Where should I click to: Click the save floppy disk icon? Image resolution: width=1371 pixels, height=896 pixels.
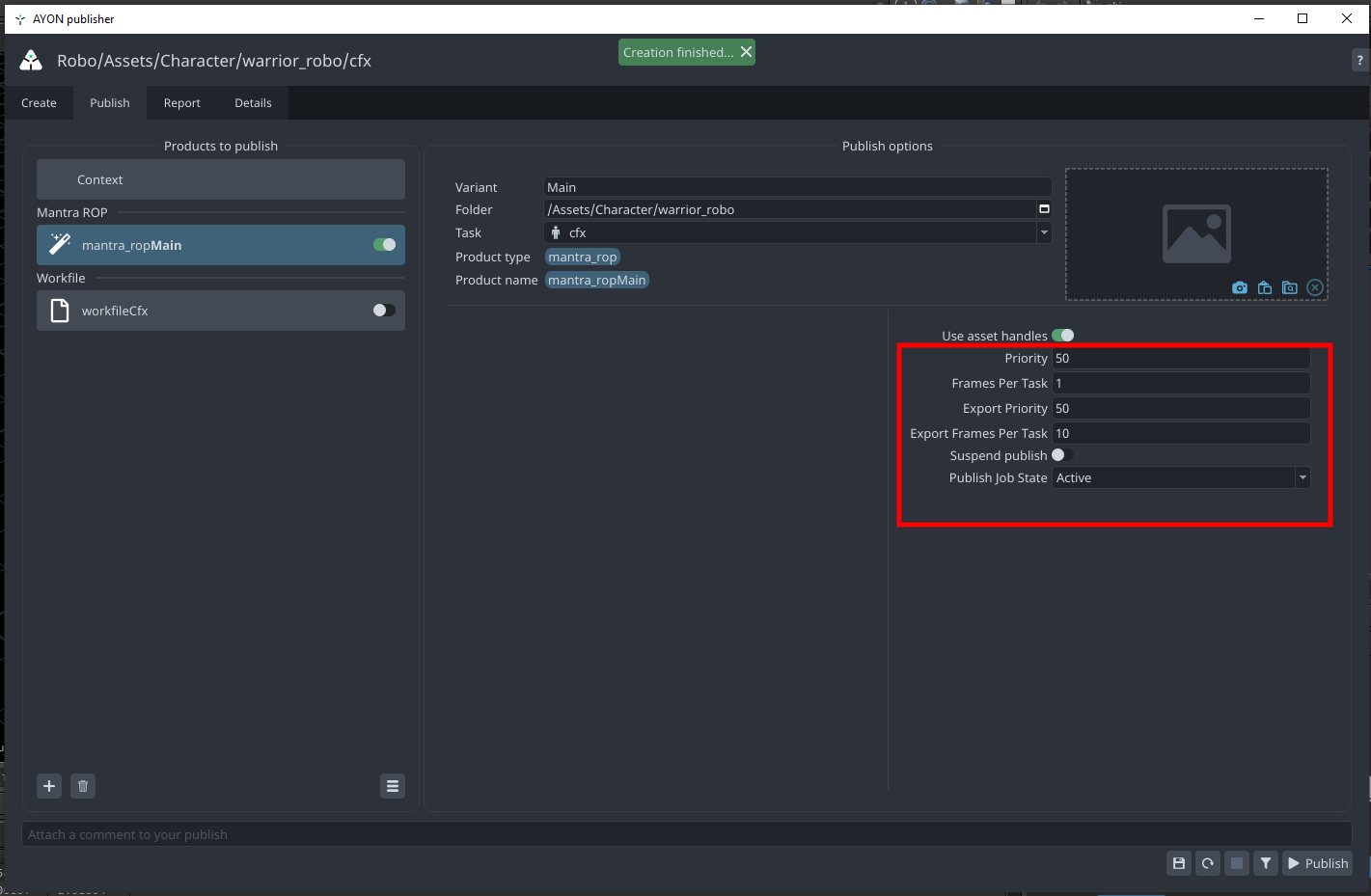(1179, 863)
